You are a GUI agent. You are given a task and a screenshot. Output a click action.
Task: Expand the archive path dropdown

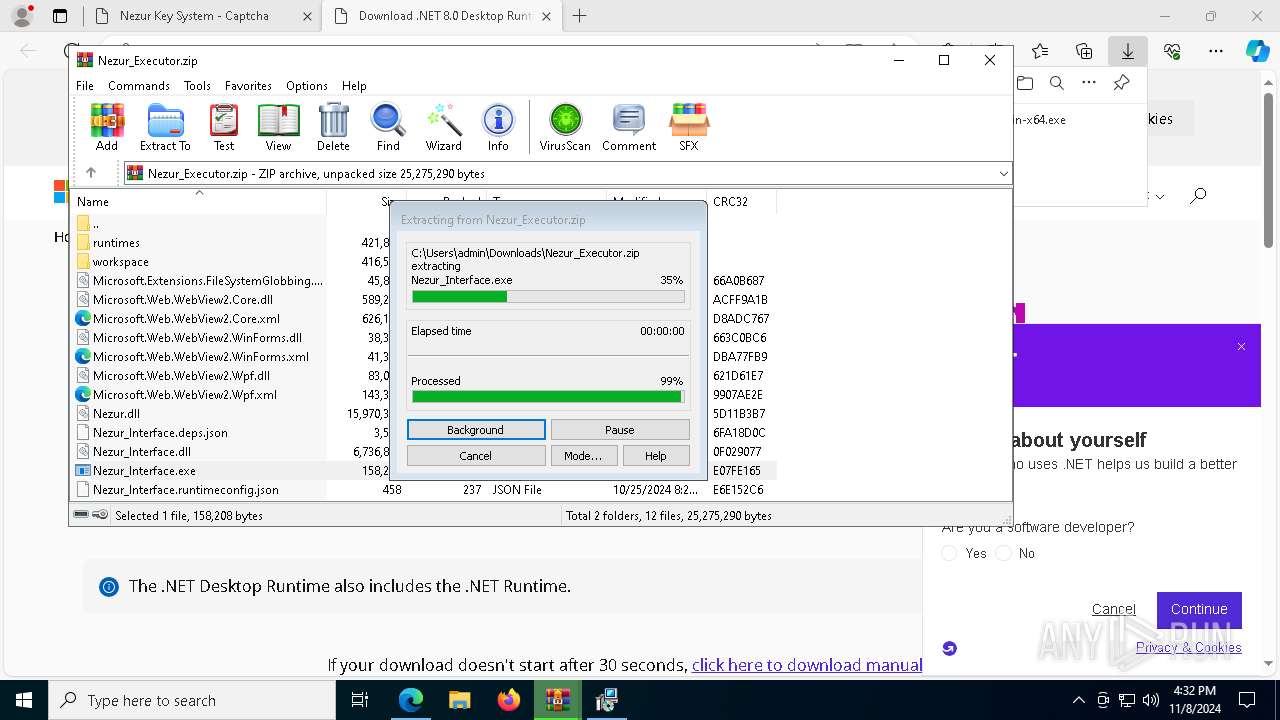(x=1003, y=173)
